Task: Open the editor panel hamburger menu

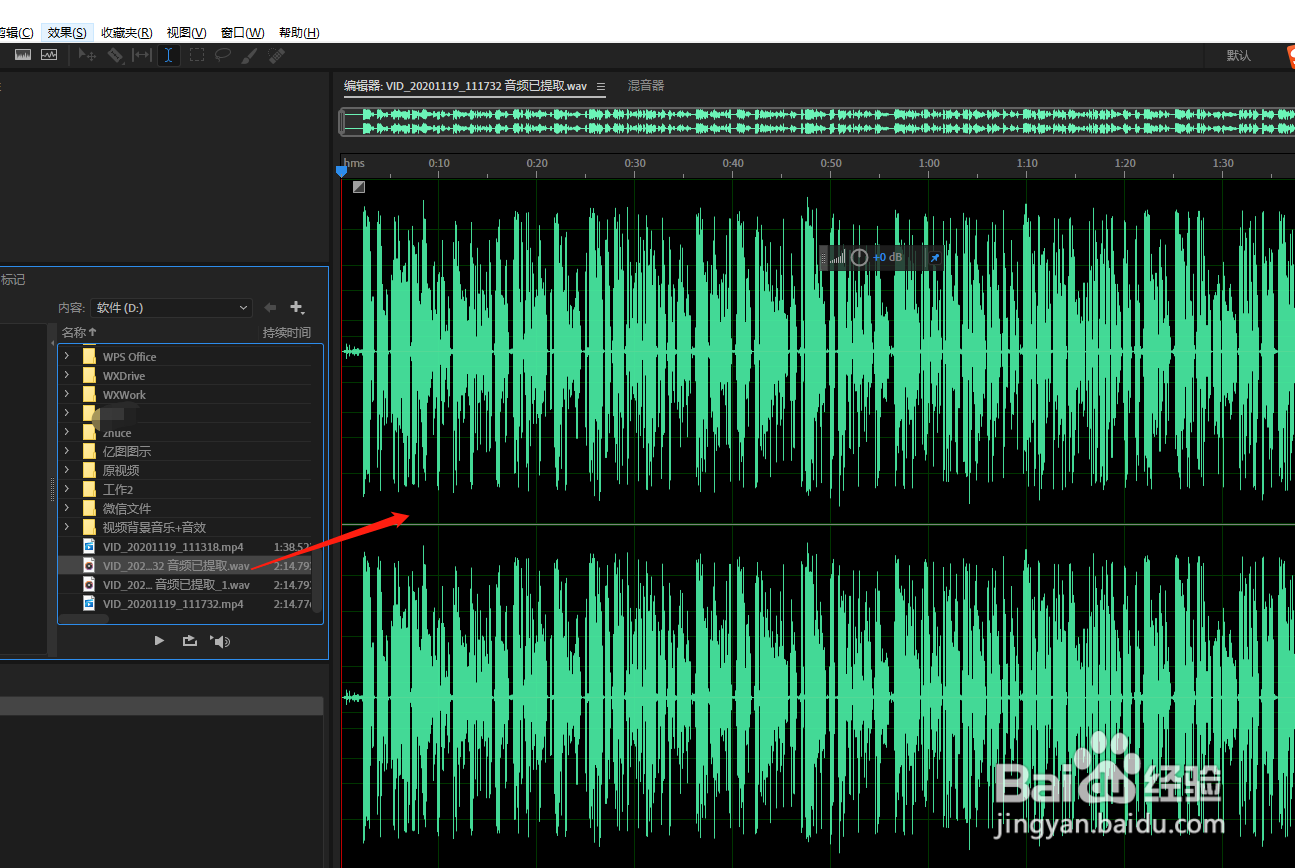Action: click(x=601, y=87)
